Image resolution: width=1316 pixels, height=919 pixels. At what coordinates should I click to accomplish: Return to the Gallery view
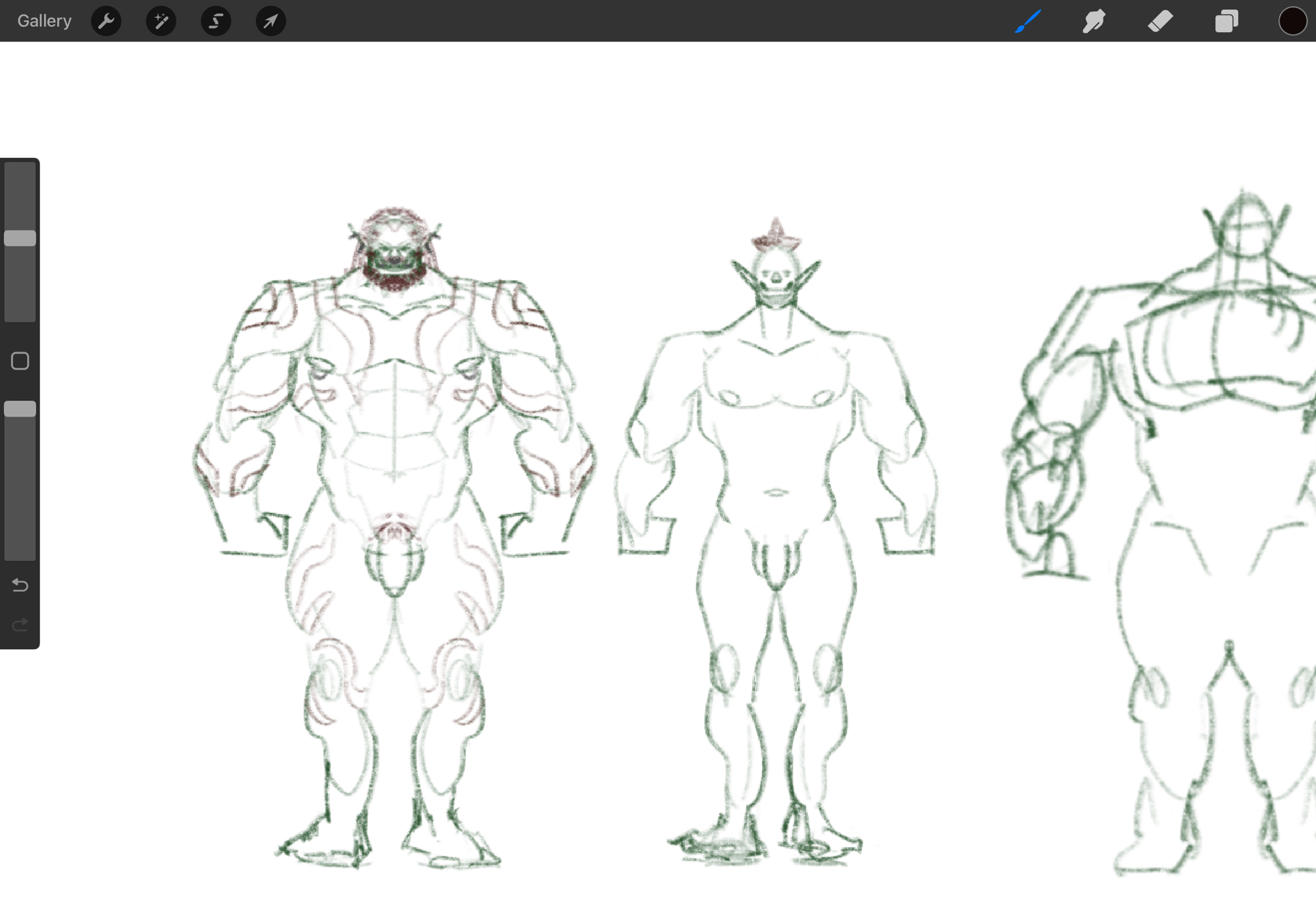pyautogui.click(x=44, y=21)
